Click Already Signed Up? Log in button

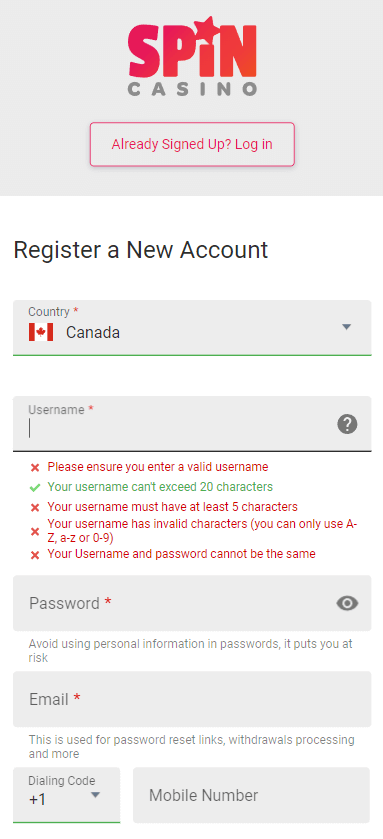coord(192,144)
